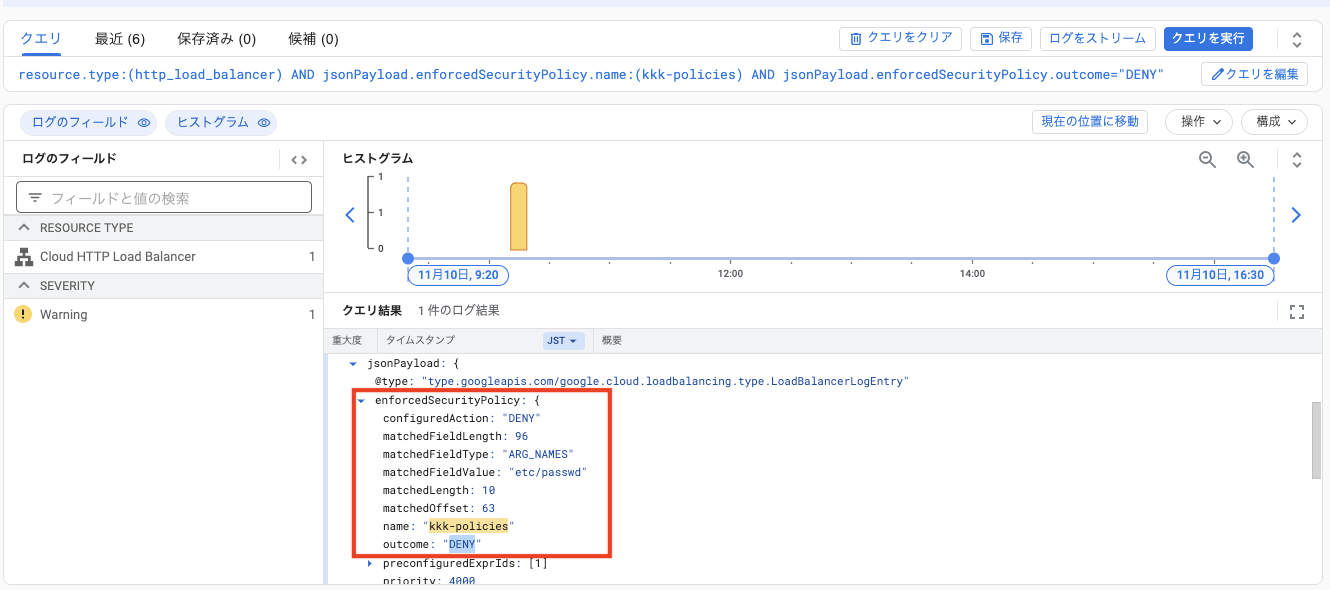
Task: Click the 11月10日, 9:20 start time label
Action: coord(459,274)
